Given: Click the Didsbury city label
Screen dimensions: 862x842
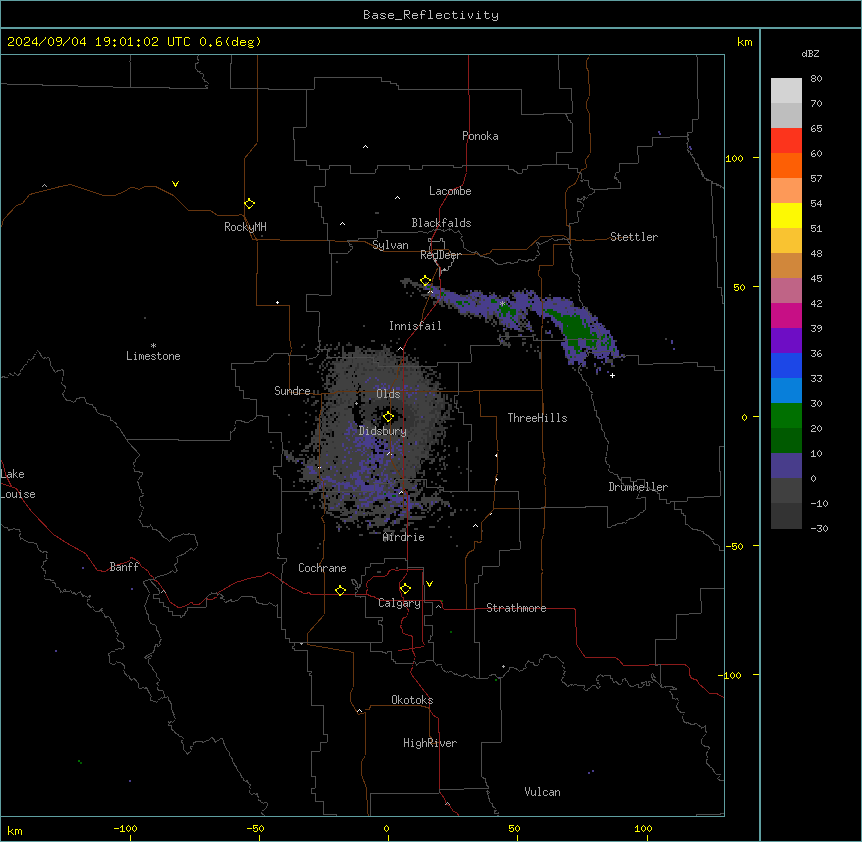Looking at the screenshot, I should (383, 431).
